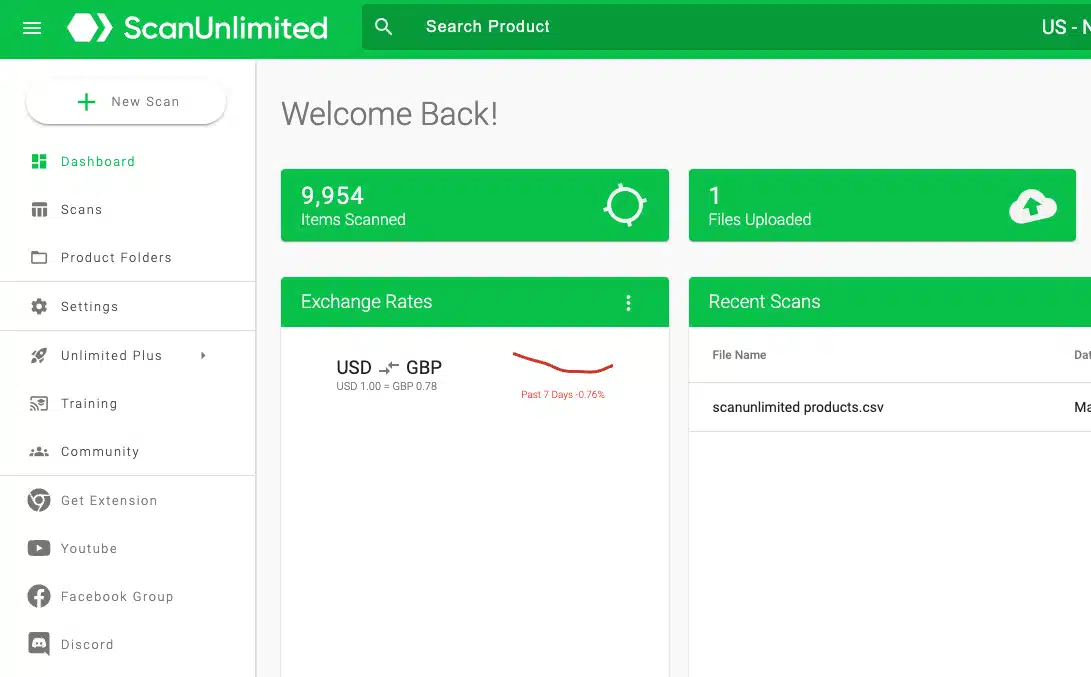This screenshot has width=1091, height=677.
Task: Click the ScanUnlimited hexagon logo
Action: (90, 28)
